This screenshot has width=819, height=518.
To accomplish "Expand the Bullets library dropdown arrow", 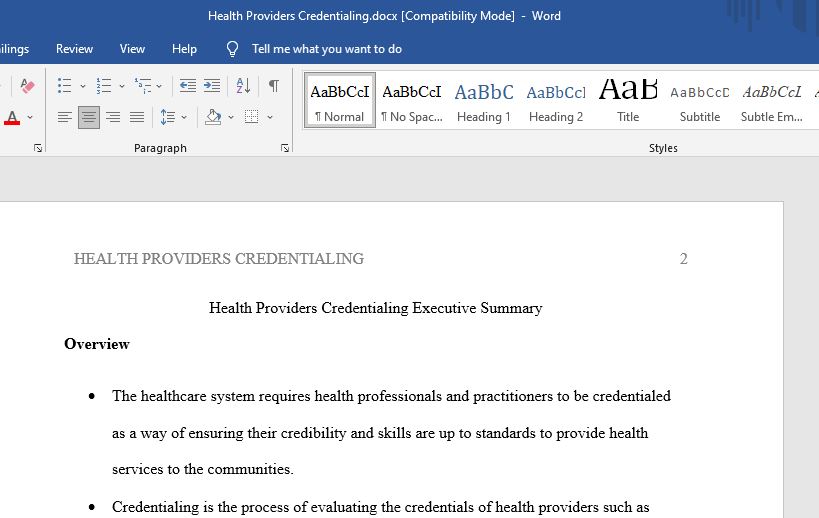I will point(83,86).
